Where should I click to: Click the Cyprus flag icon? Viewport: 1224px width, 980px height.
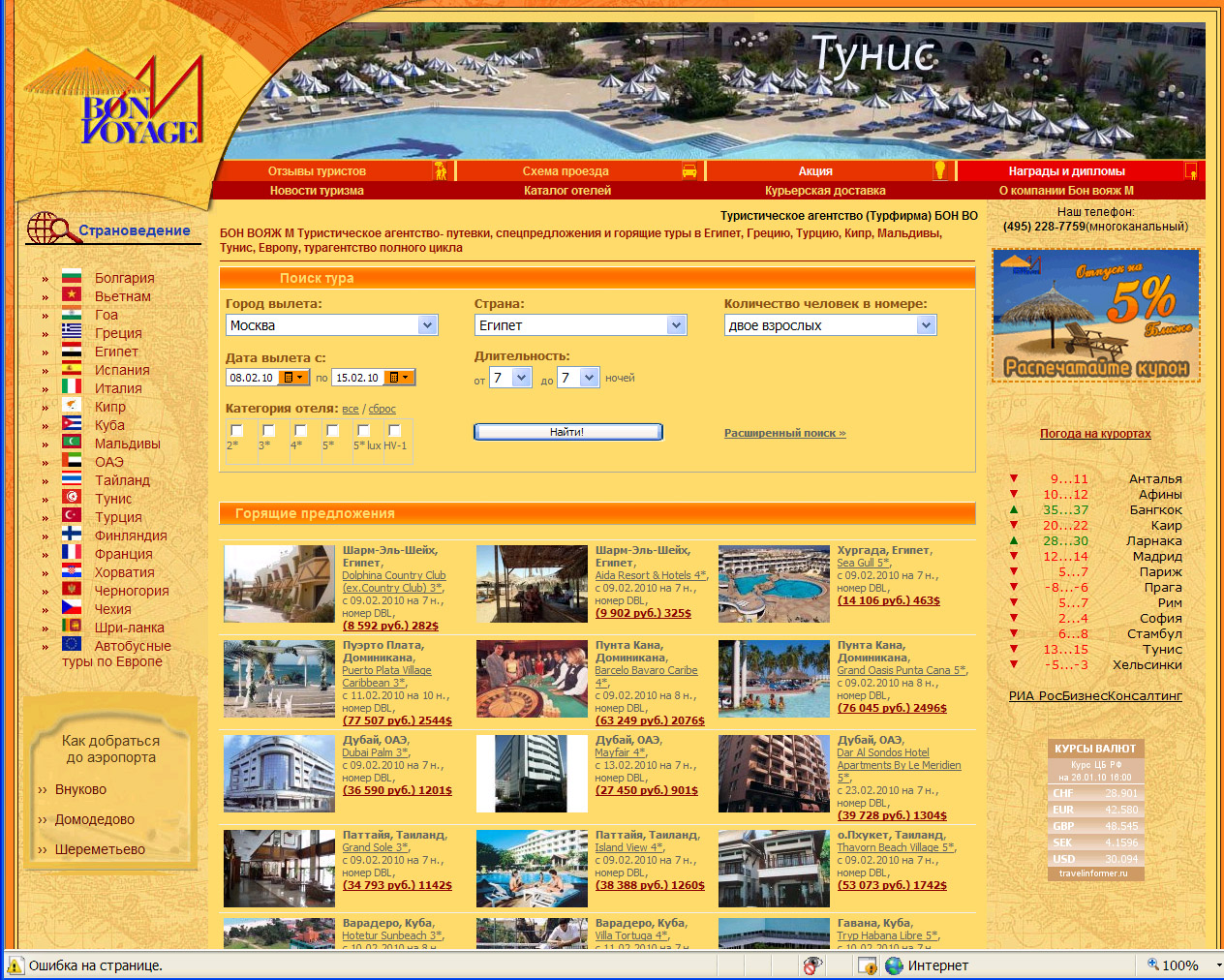72,407
